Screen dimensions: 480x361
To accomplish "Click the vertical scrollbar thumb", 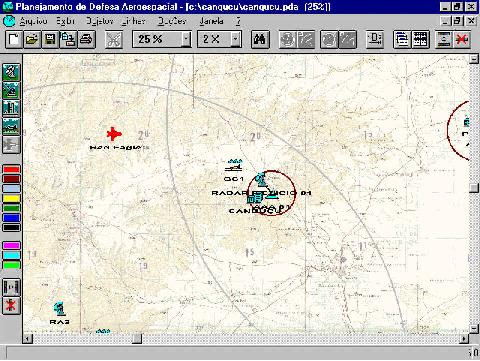I will 474,188.
